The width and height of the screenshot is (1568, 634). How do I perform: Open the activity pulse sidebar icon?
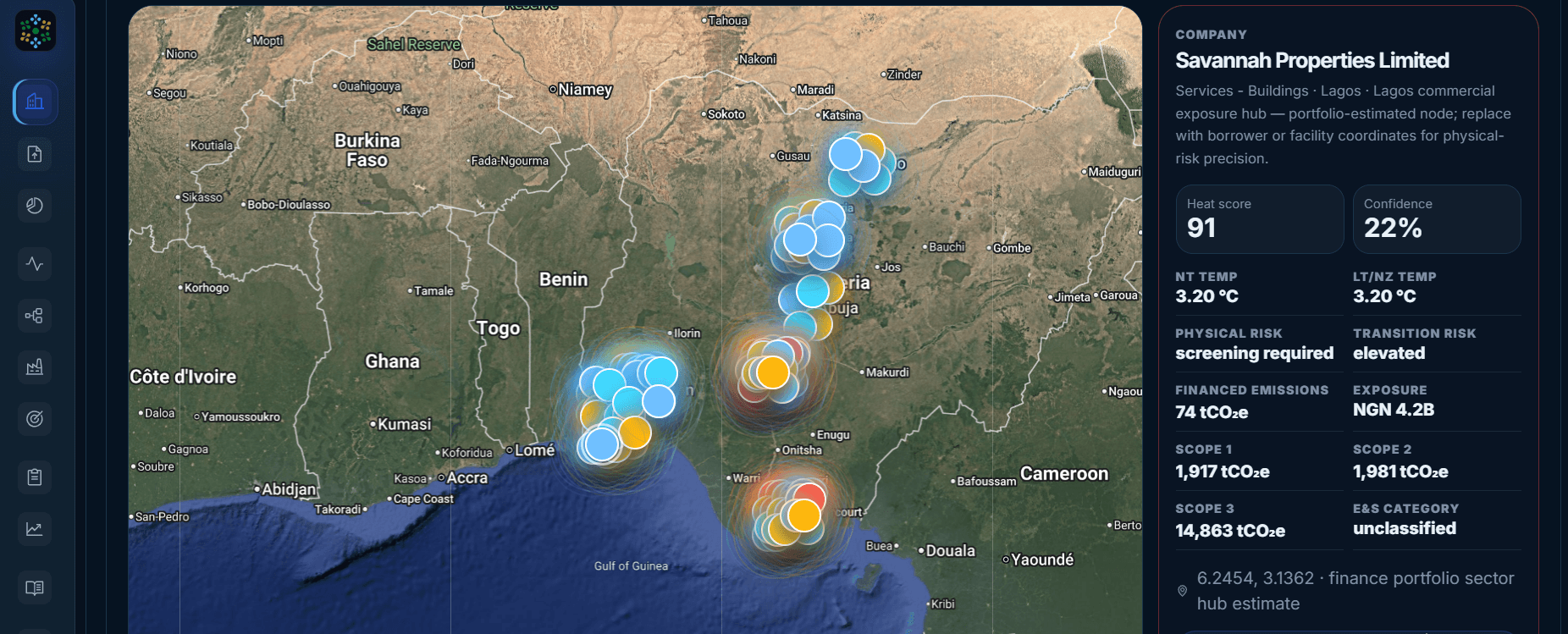(35, 264)
